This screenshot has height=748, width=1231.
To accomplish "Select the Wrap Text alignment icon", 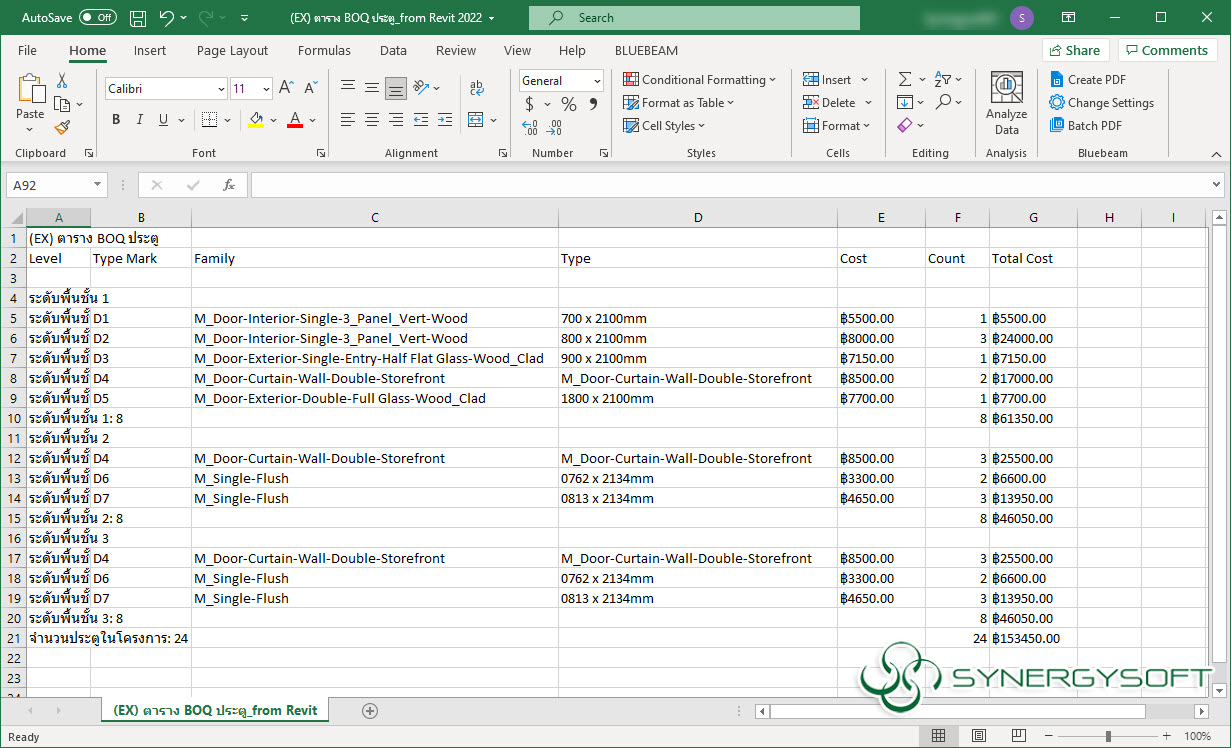I will [x=477, y=86].
